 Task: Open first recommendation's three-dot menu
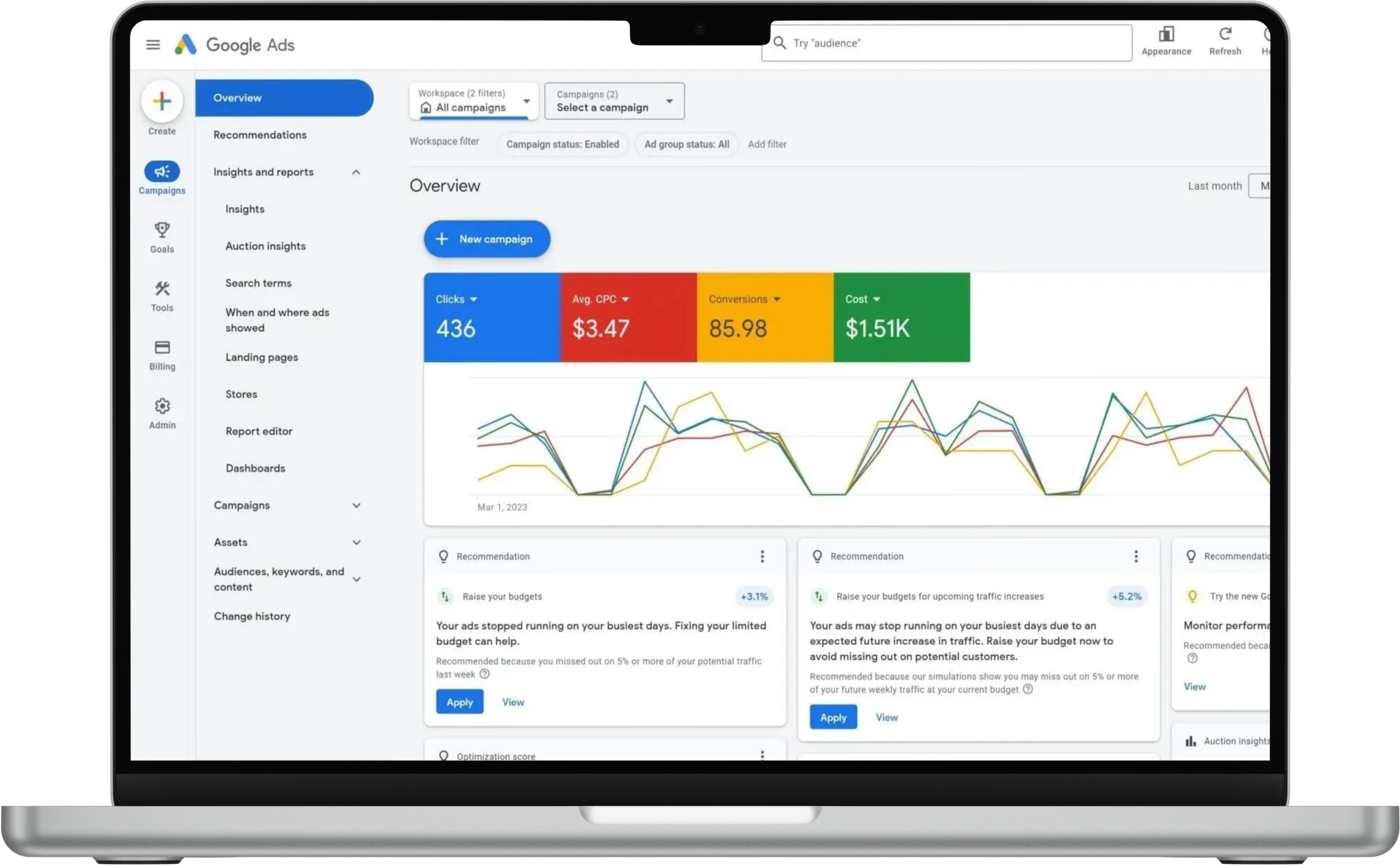[762, 556]
